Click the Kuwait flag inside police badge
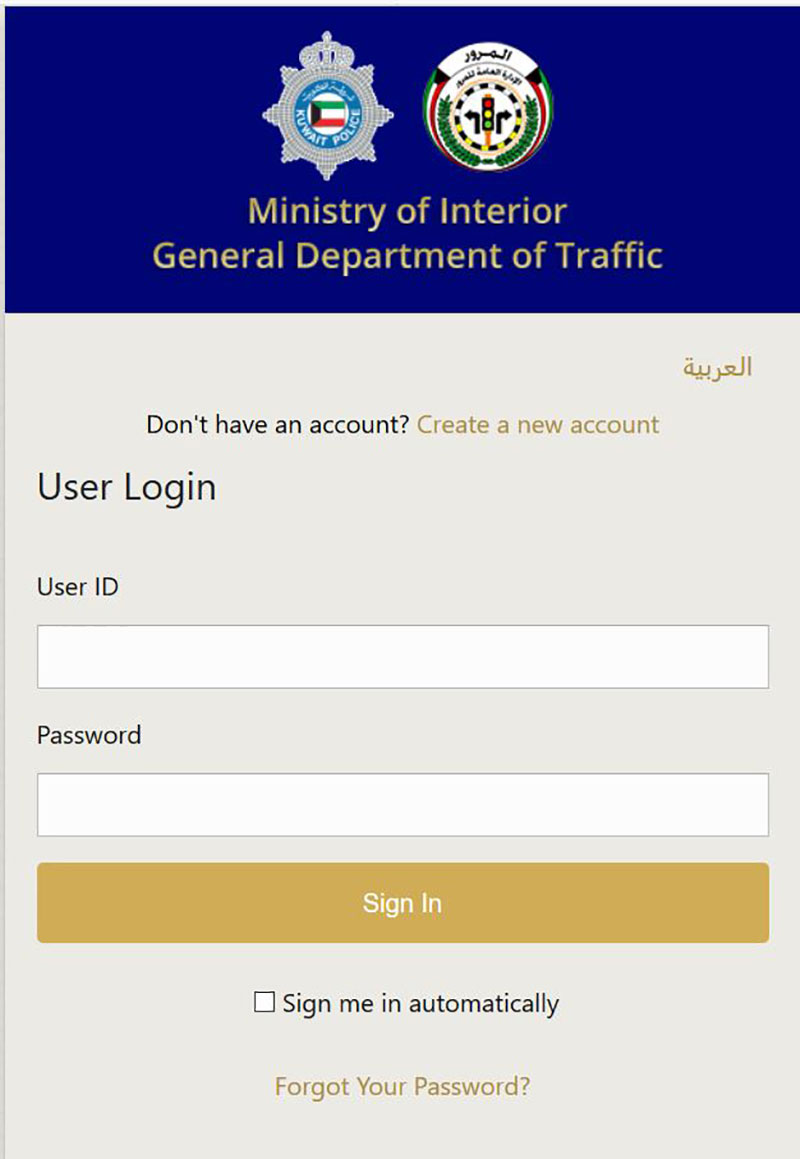 tap(328, 115)
